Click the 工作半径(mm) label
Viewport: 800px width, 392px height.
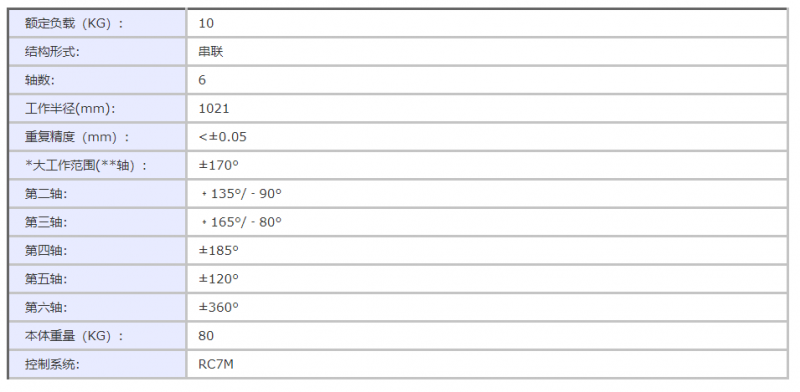tap(70, 109)
